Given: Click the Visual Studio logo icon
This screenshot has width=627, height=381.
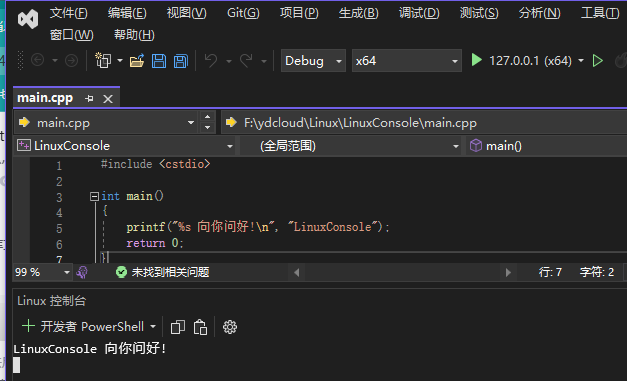Looking at the screenshot, I should pos(28,19).
